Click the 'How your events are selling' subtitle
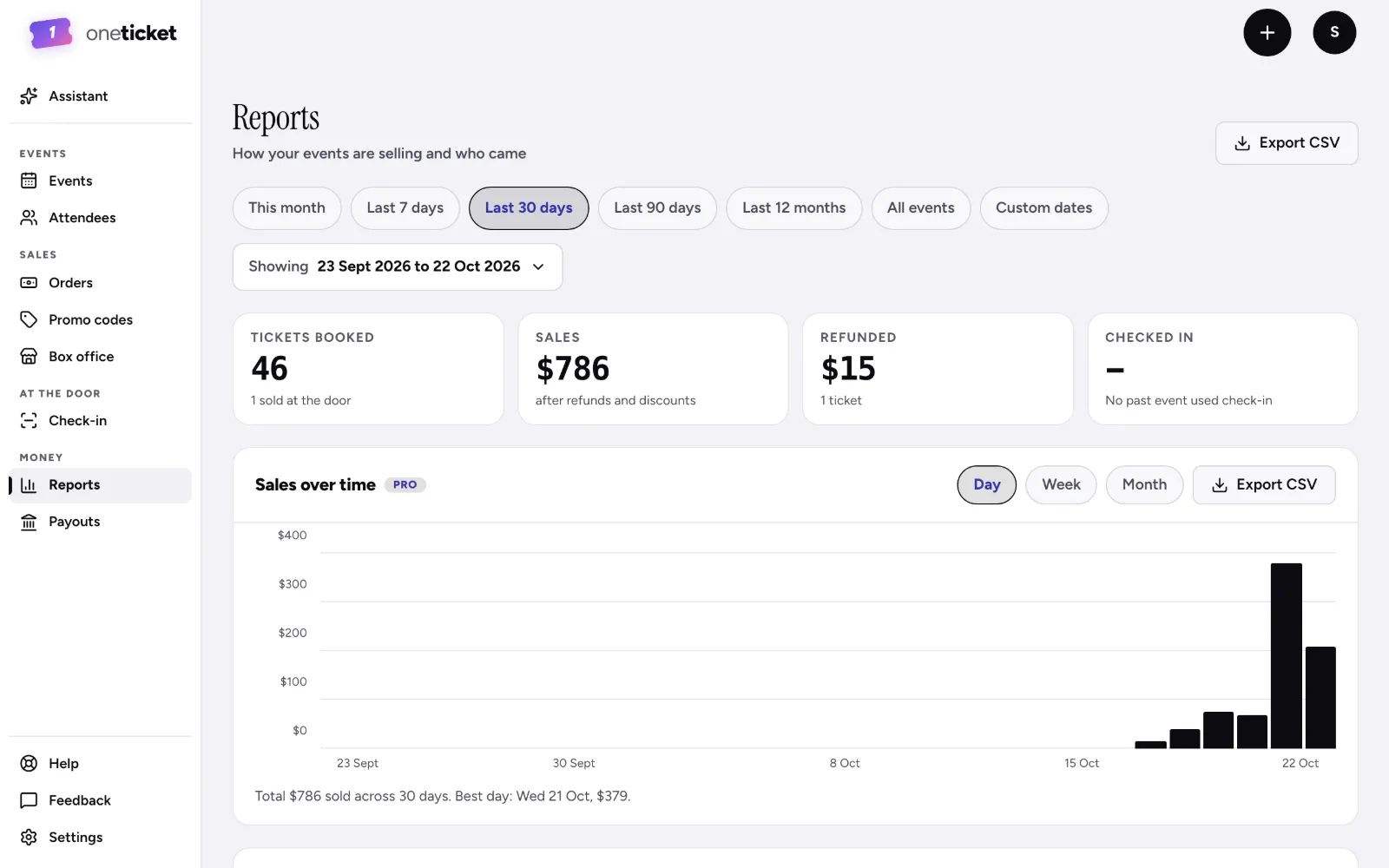 point(379,154)
